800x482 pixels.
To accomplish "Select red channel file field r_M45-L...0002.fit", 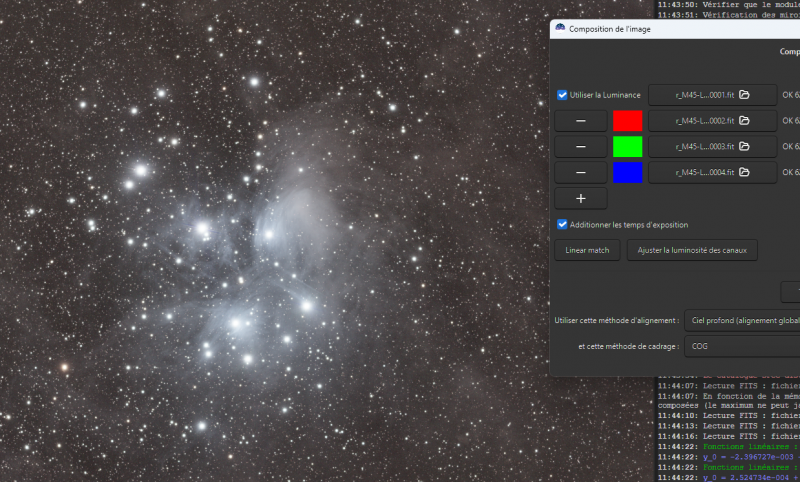I will (712, 121).
